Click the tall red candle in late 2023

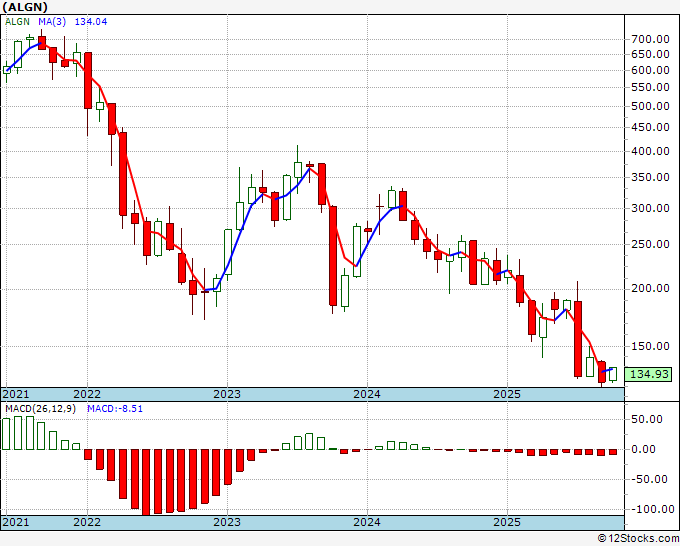point(333,256)
